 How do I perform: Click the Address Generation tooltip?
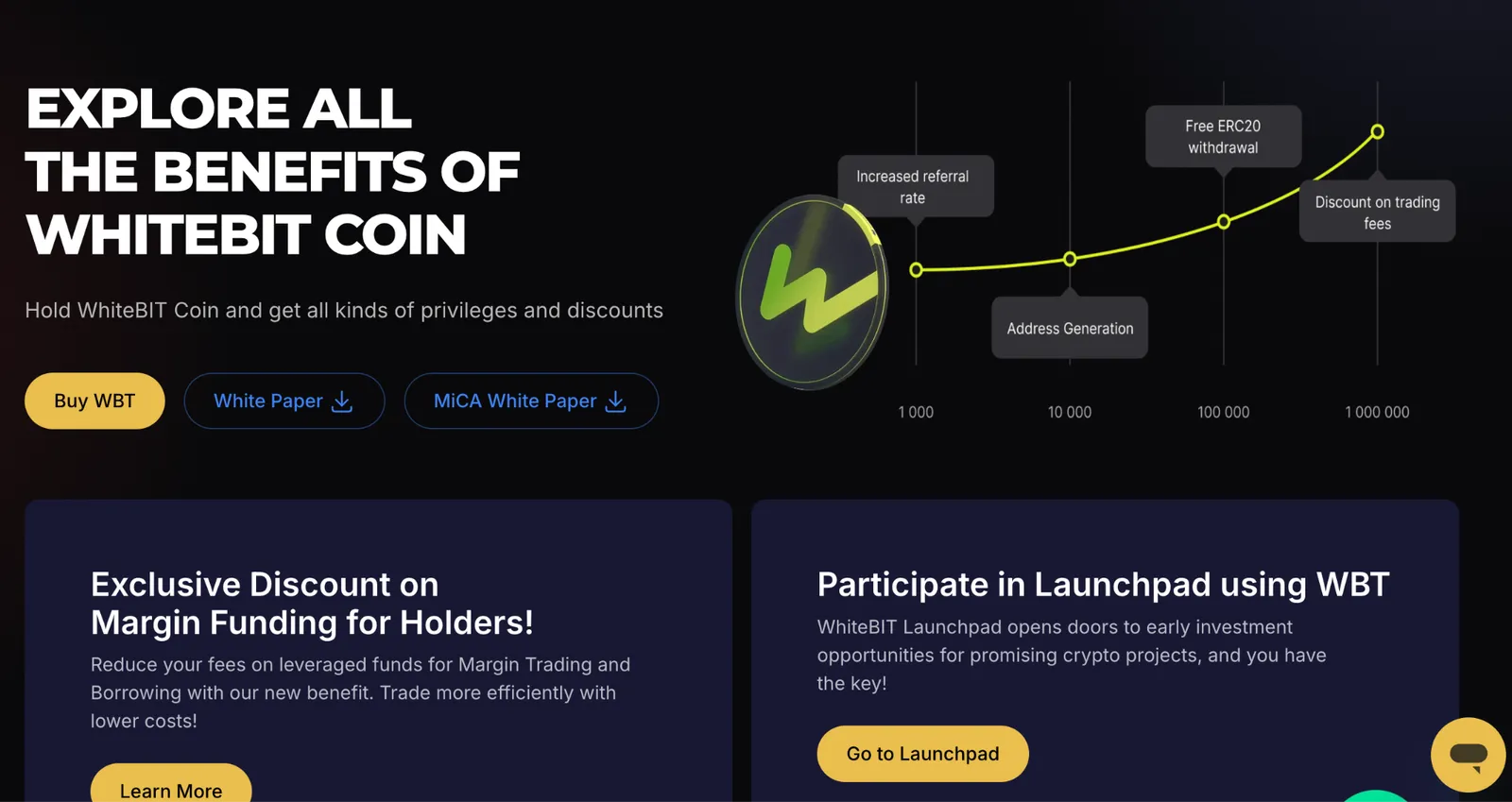click(x=1070, y=328)
